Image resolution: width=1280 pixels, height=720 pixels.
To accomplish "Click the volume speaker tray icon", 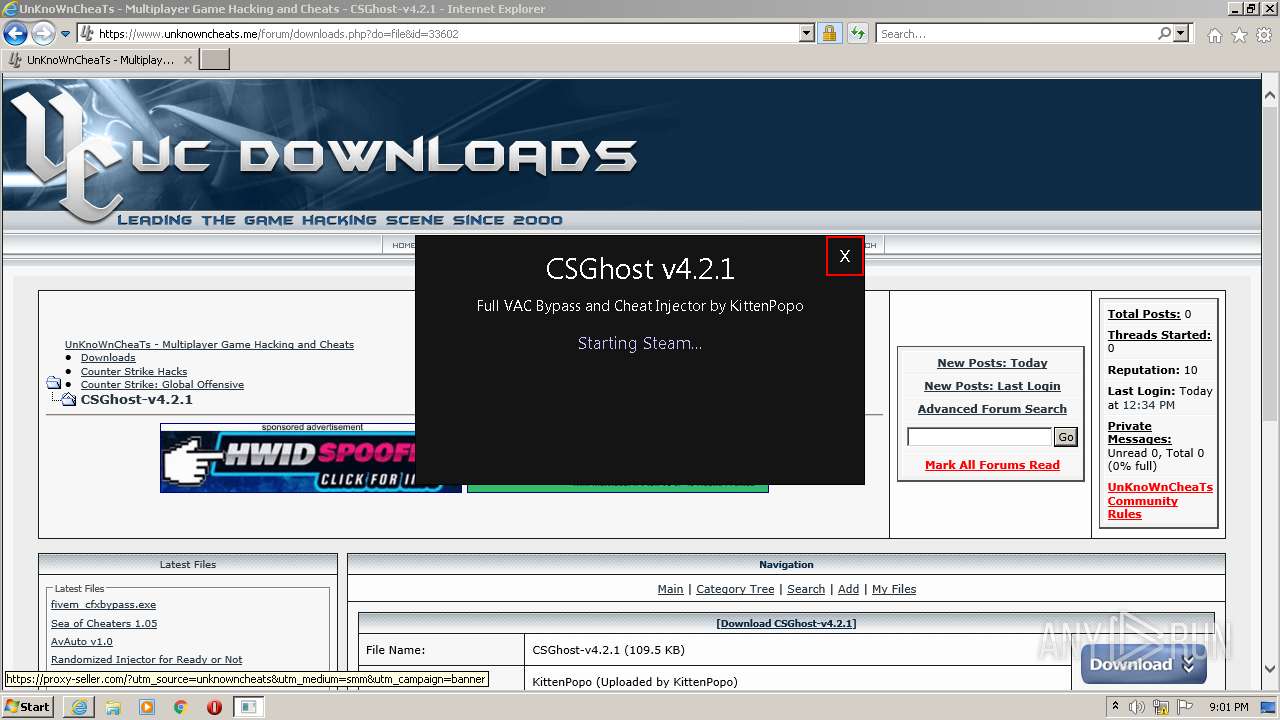I will click(x=1137, y=707).
